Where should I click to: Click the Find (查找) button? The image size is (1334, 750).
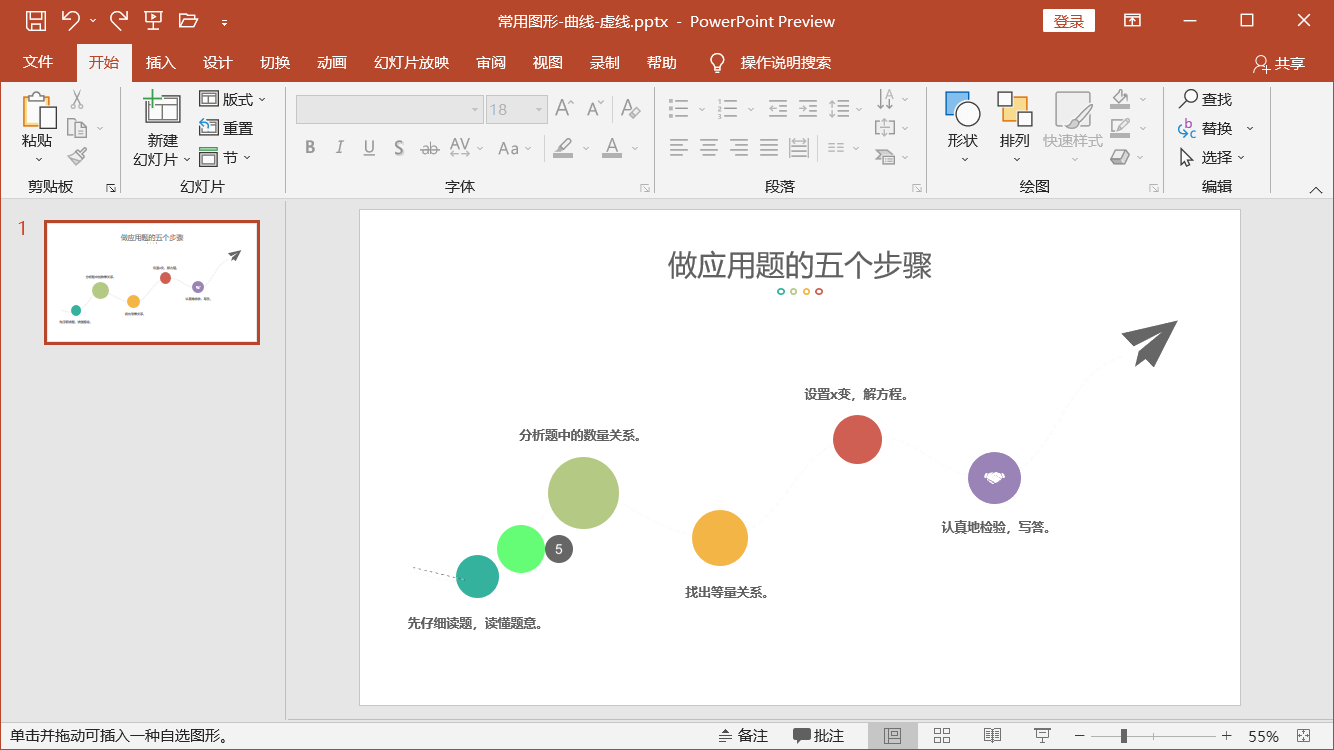pos(1205,99)
